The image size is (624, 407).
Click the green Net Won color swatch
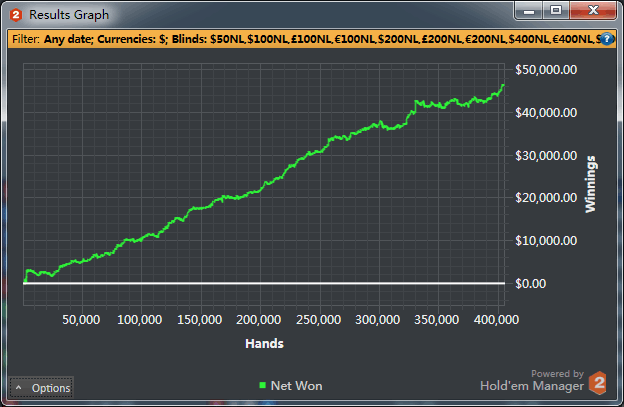(262, 385)
